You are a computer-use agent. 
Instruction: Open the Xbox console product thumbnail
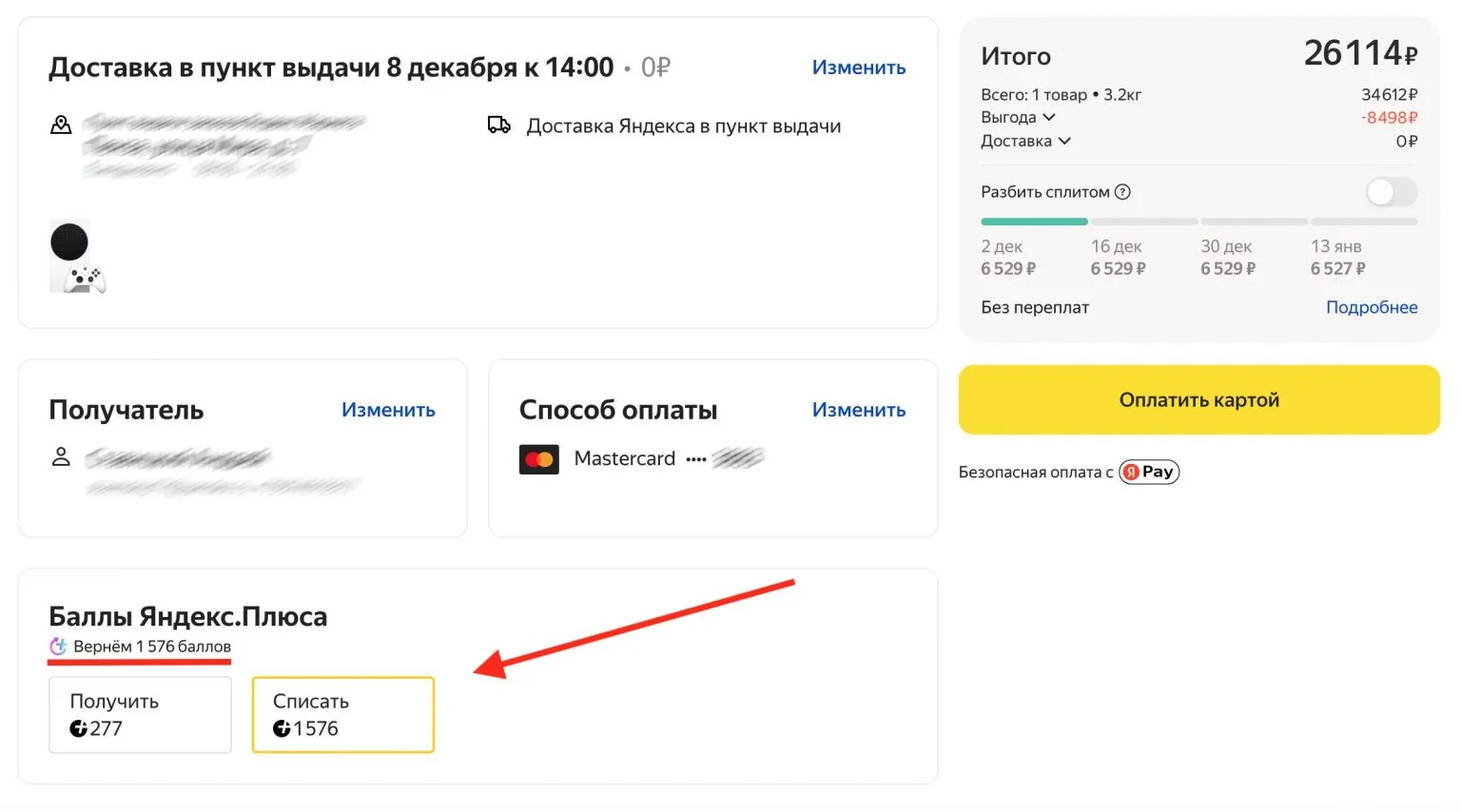[77, 257]
